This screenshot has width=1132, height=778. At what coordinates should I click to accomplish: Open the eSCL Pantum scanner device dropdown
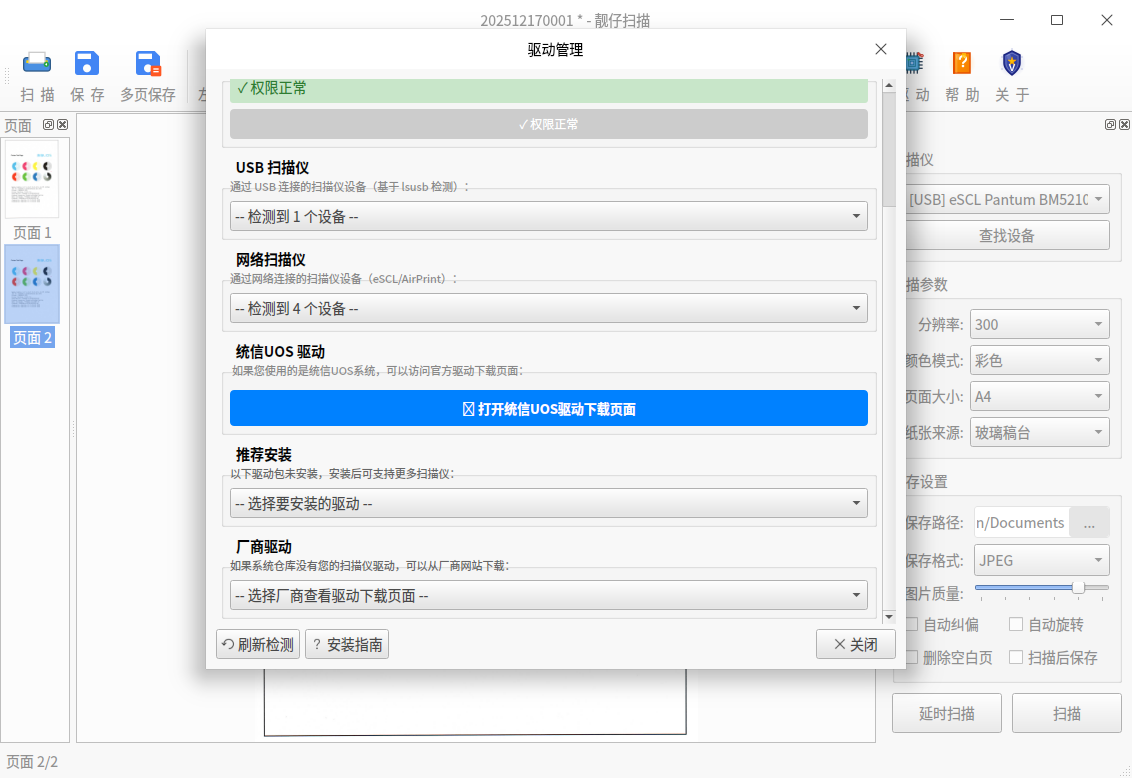(x=1007, y=199)
